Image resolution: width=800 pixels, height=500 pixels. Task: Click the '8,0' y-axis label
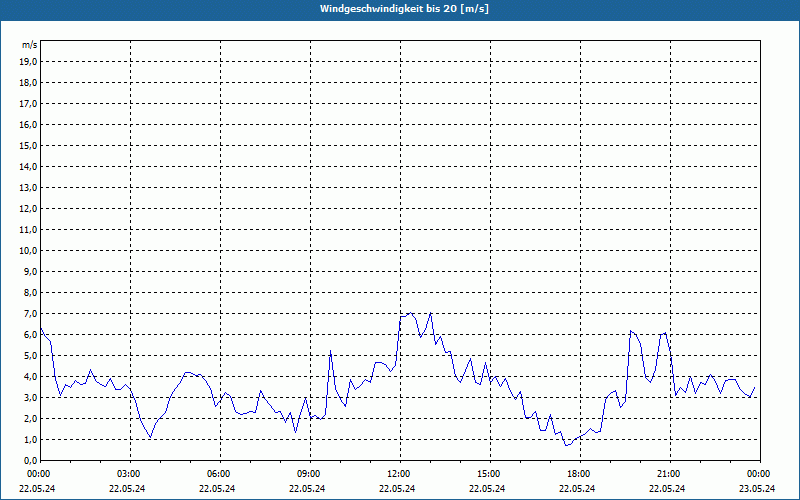(31, 292)
